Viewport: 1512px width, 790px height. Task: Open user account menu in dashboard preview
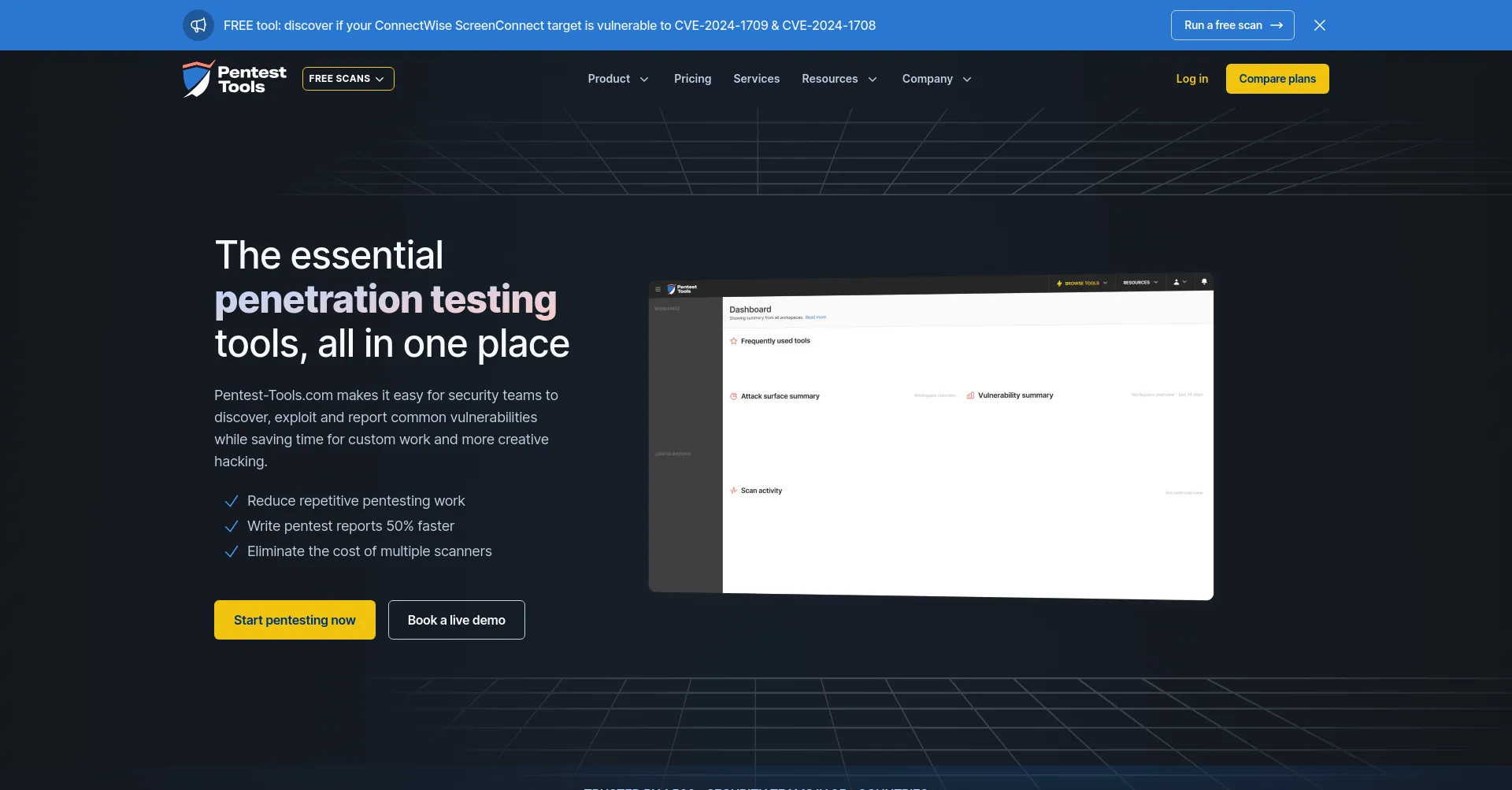(1180, 282)
